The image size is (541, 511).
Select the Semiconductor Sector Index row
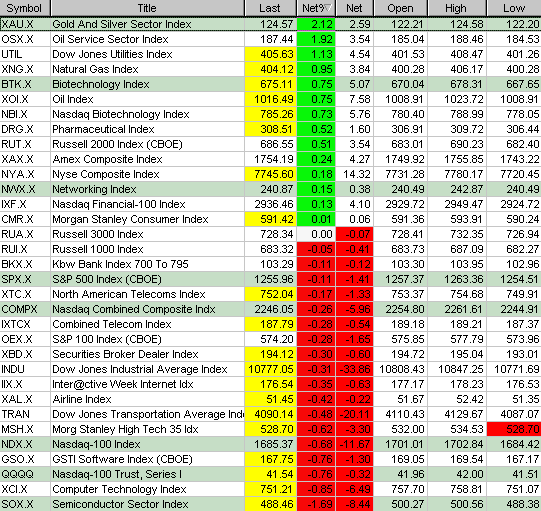coord(270,504)
